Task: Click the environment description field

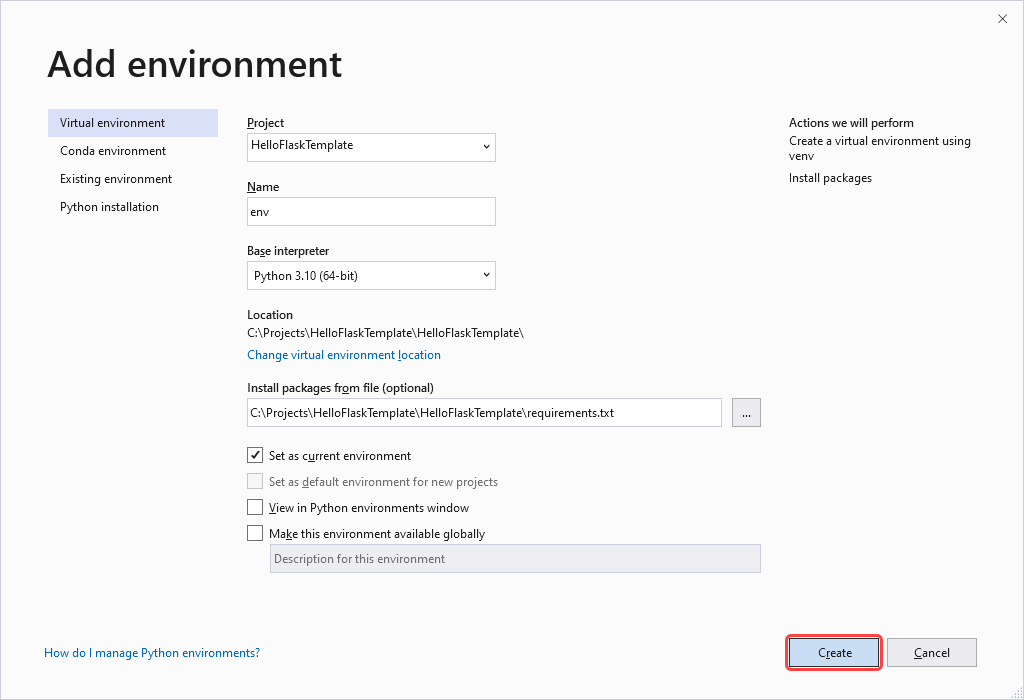Action: click(x=515, y=558)
